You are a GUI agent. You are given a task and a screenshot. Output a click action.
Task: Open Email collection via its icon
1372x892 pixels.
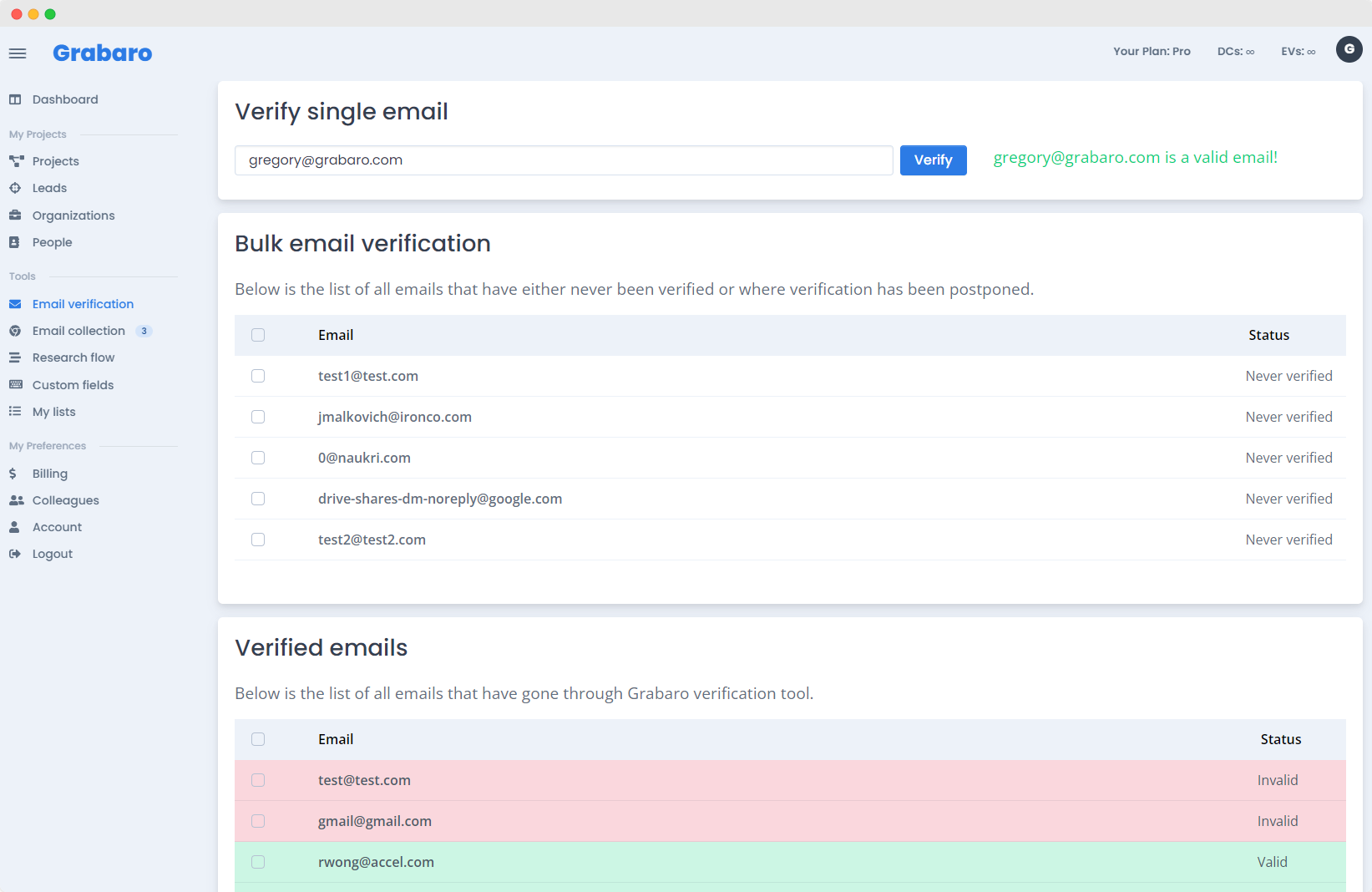(15, 331)
